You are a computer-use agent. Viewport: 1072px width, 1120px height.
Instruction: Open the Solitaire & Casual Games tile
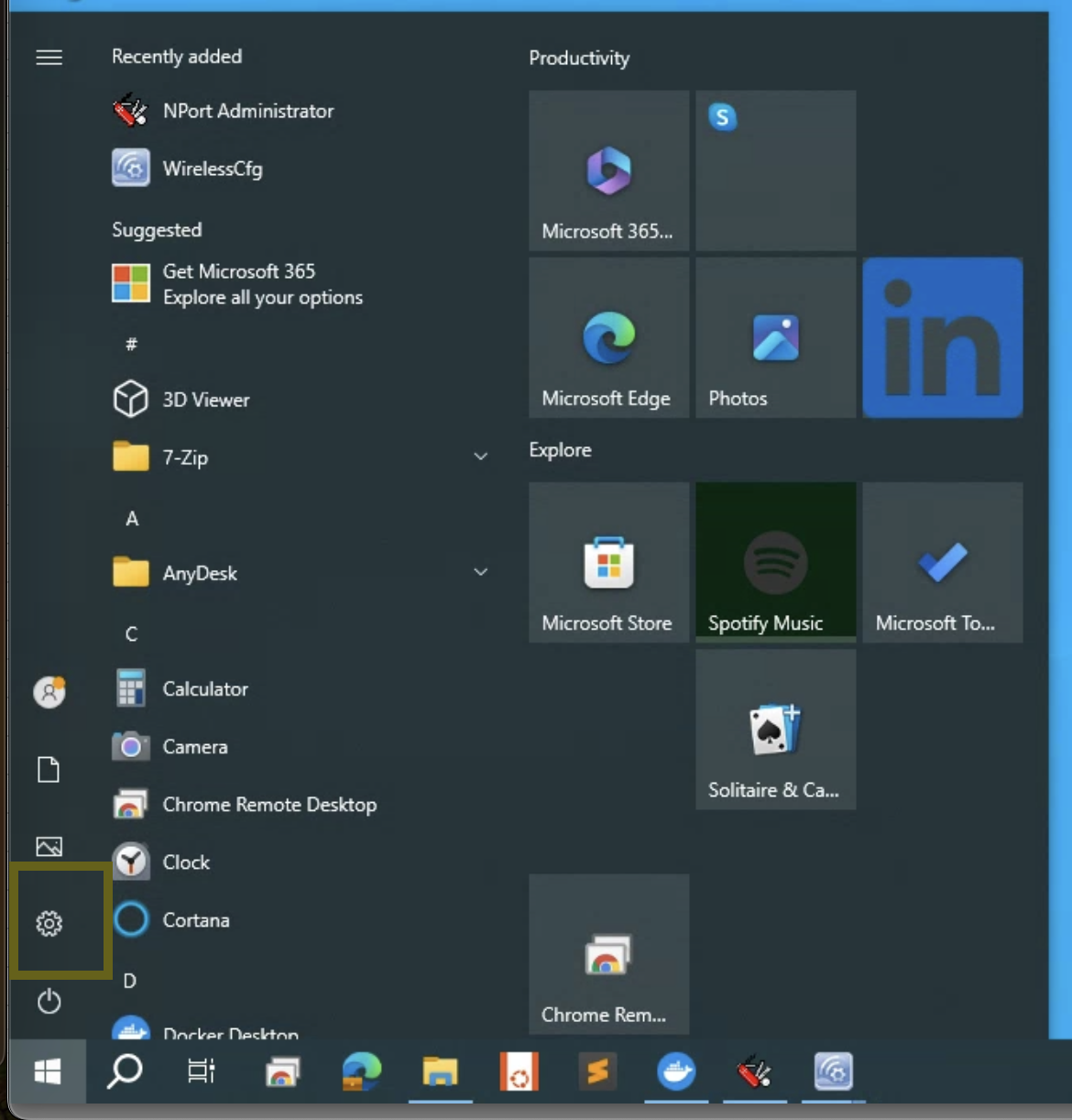pos(776,730)
